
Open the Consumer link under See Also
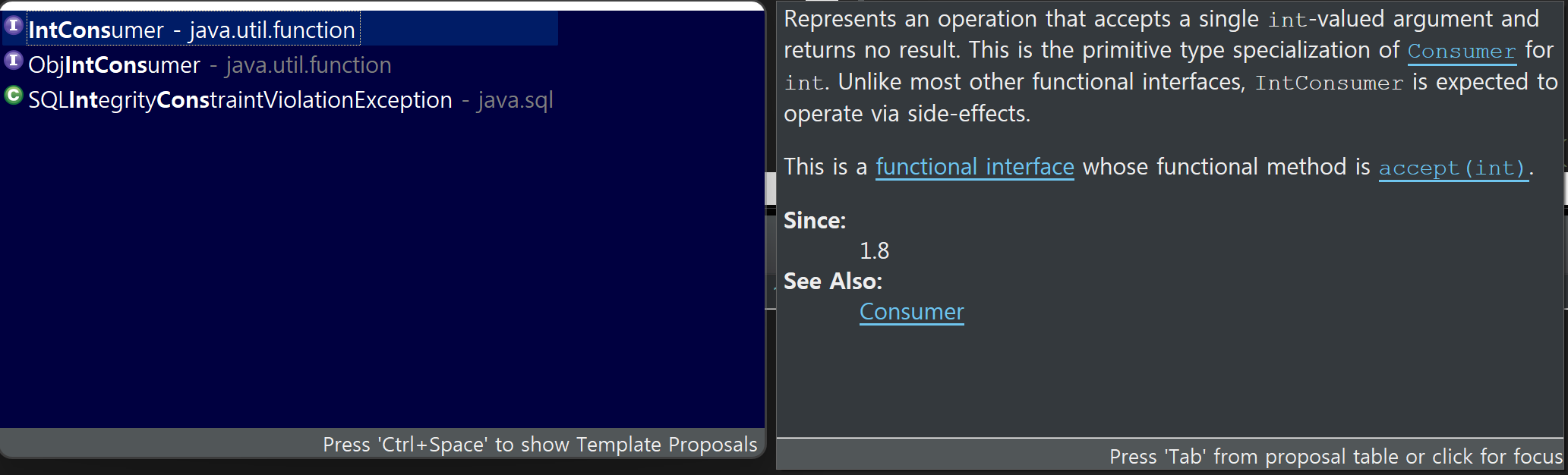pyautogui.click(x=911, y=312)
